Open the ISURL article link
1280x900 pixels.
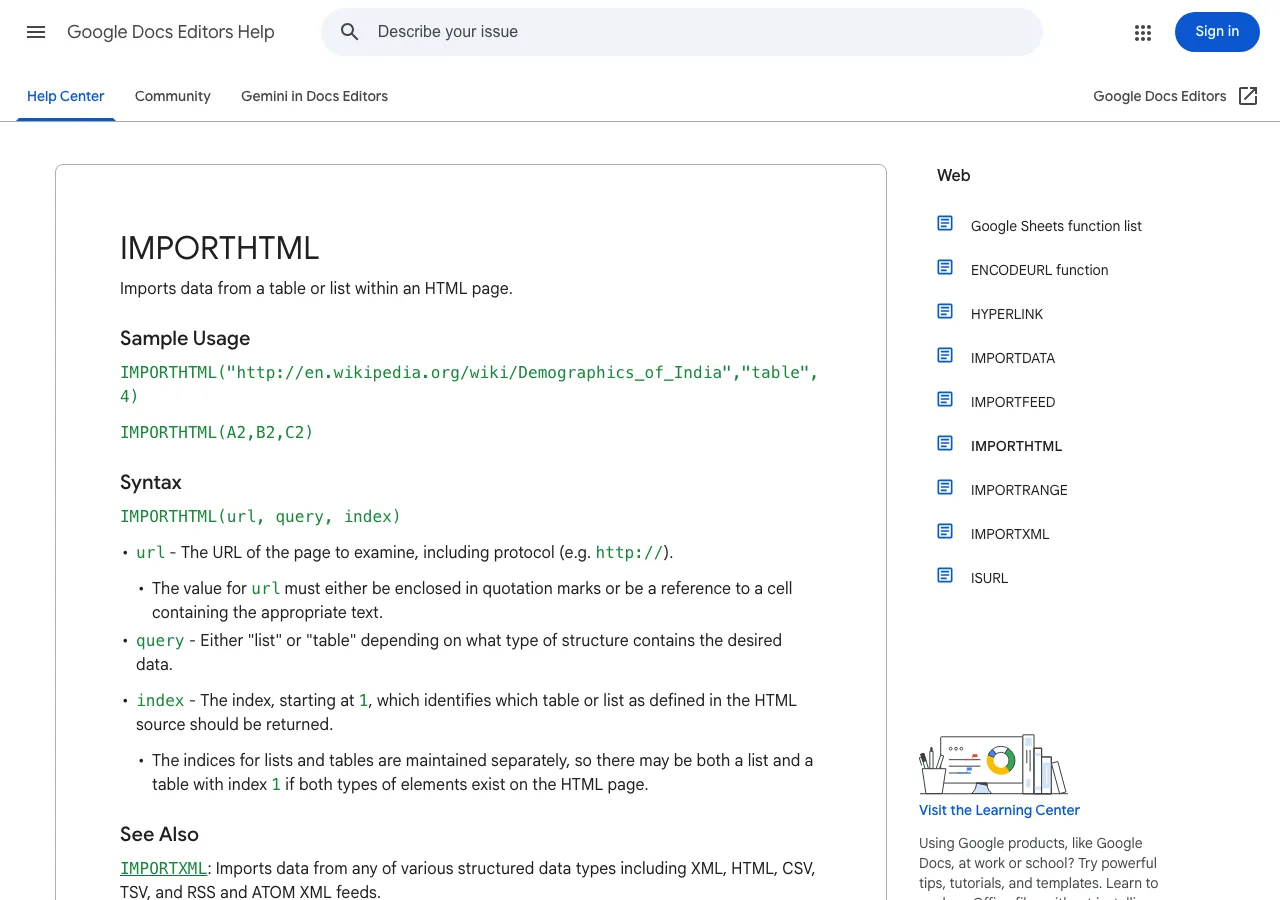pyautogui.click(x=989, y=578)
